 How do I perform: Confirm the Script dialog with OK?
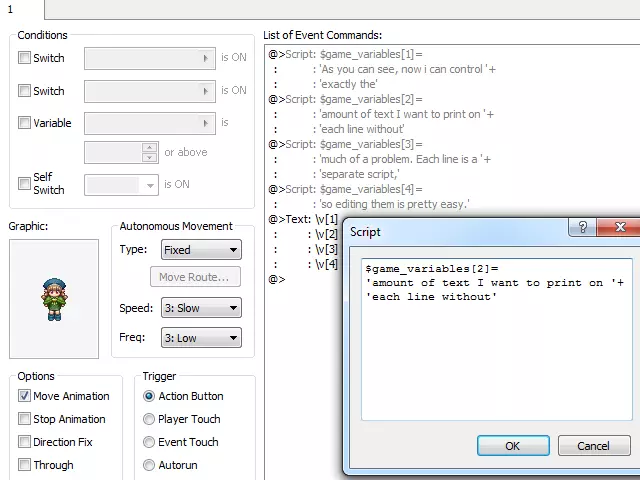[x=513, y=445]
